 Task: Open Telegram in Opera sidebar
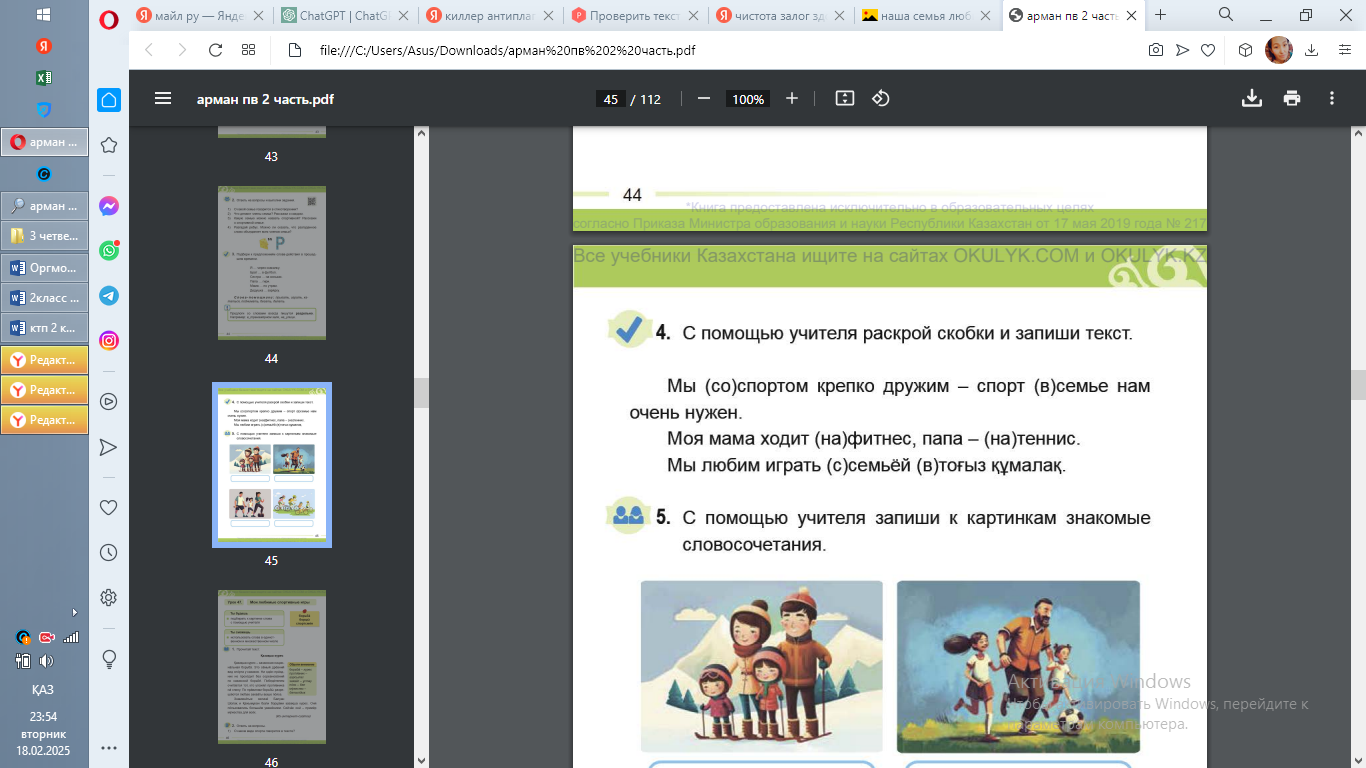pyautogui.click(x=109, y=296)
